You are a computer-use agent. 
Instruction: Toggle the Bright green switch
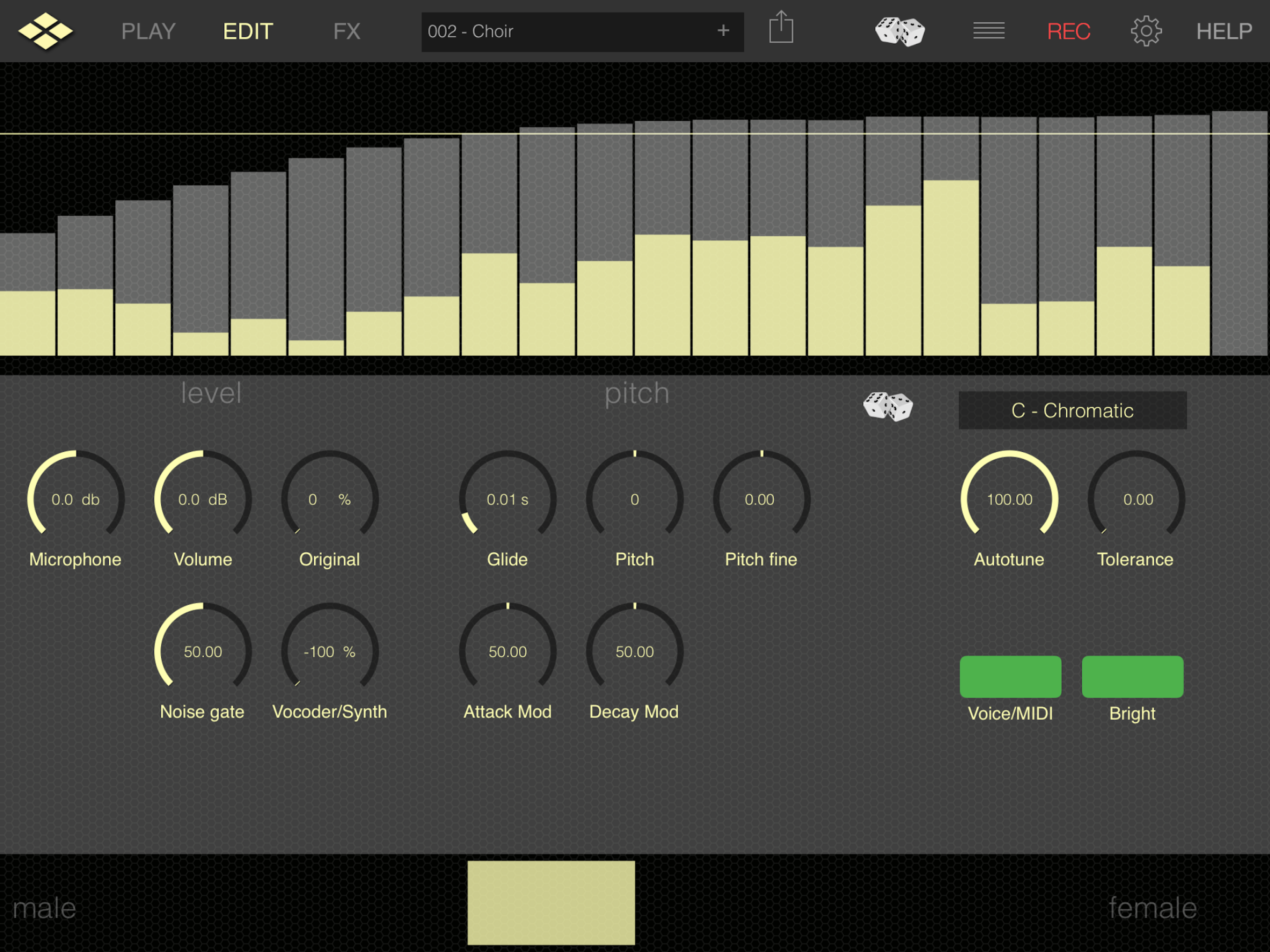[1132, 676]
